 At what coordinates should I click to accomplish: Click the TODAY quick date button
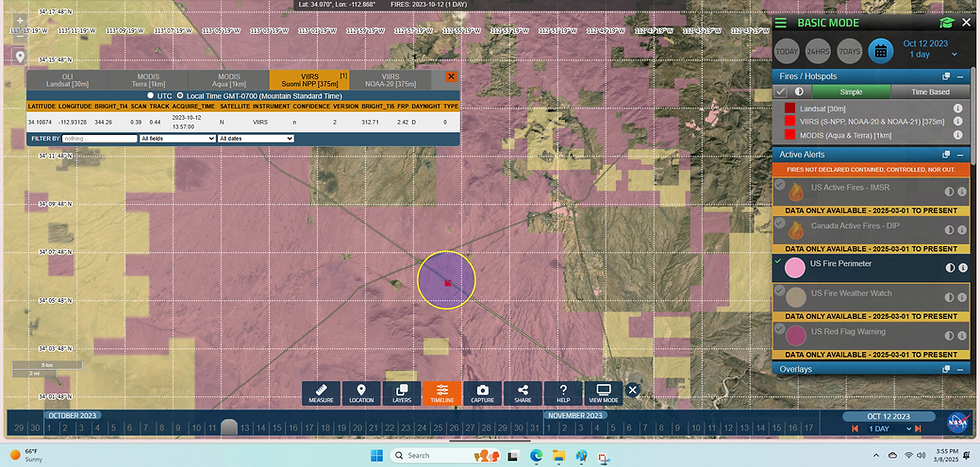787,51
